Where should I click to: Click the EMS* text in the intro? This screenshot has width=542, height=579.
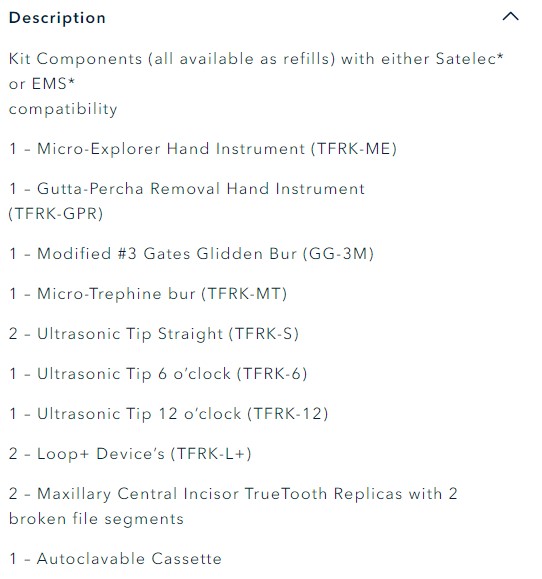pos(53,84)
